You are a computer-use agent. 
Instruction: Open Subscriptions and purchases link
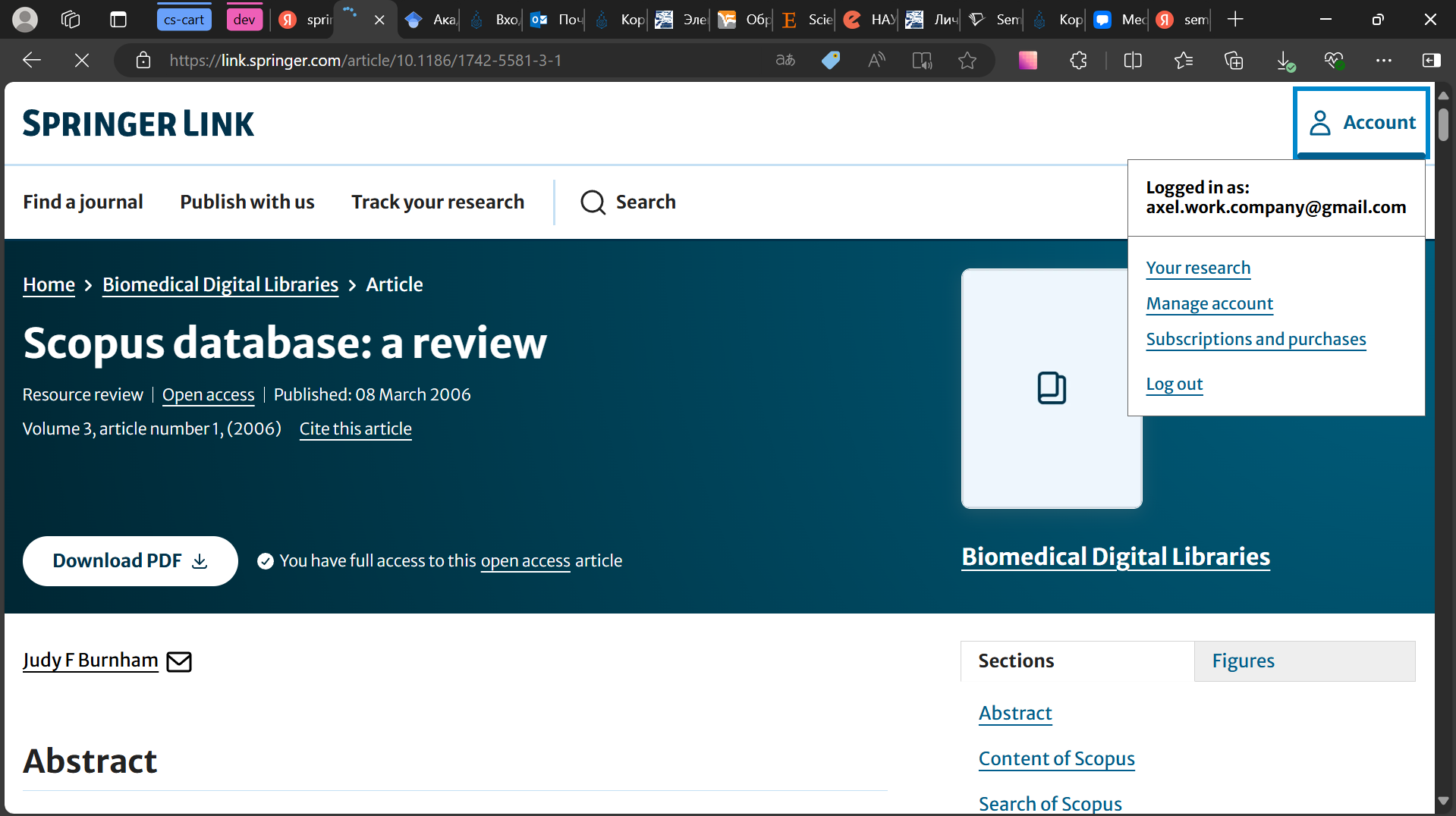click(1256, 339)
